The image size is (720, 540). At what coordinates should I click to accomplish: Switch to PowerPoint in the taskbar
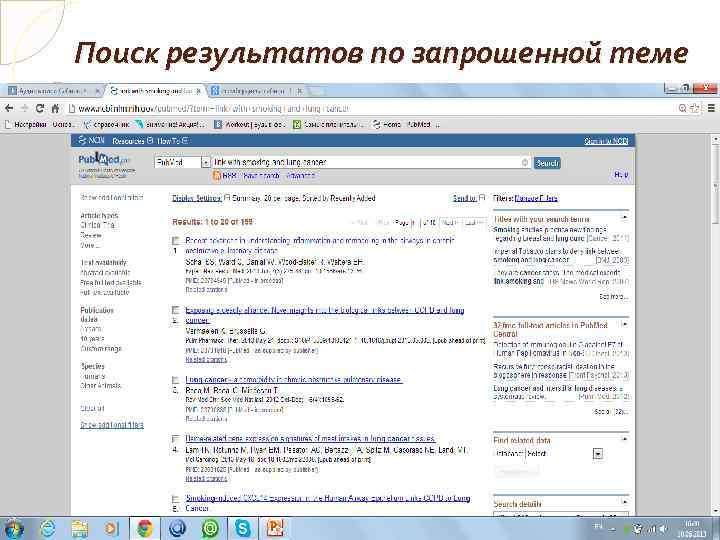pos(275,529)
